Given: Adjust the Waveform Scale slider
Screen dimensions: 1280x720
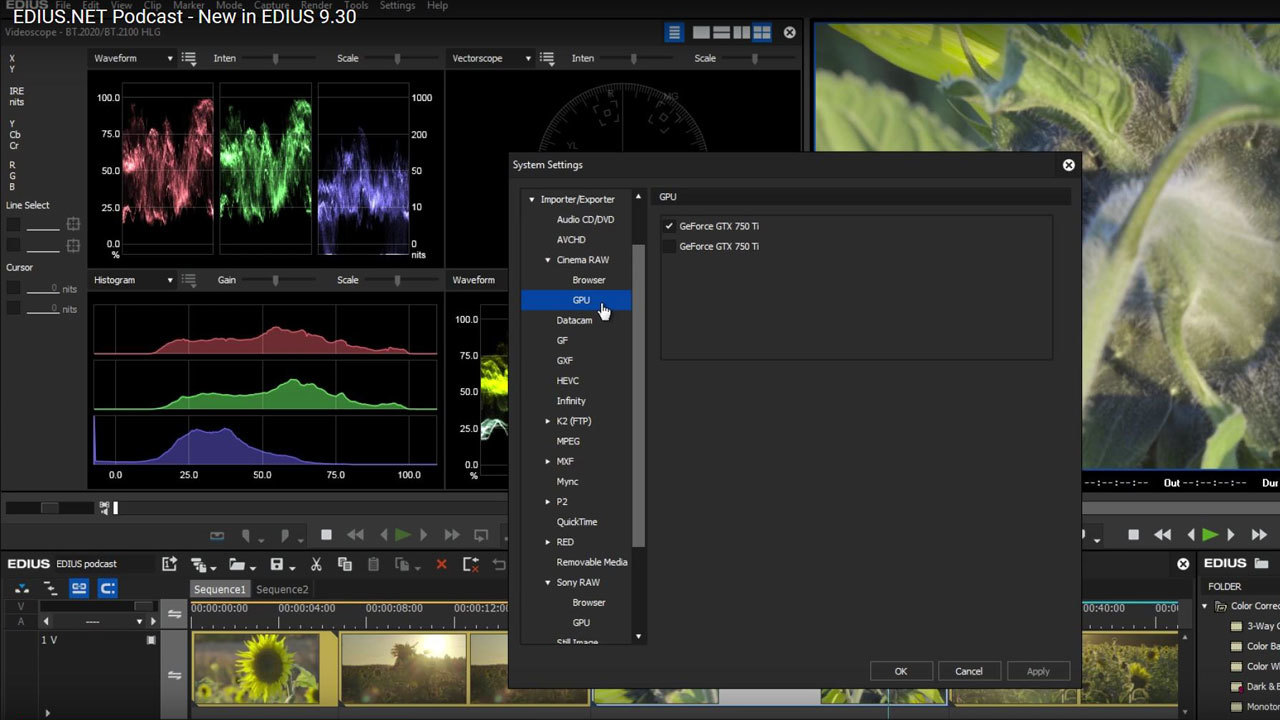Looking at the screenshot, I should click(398, 58).
